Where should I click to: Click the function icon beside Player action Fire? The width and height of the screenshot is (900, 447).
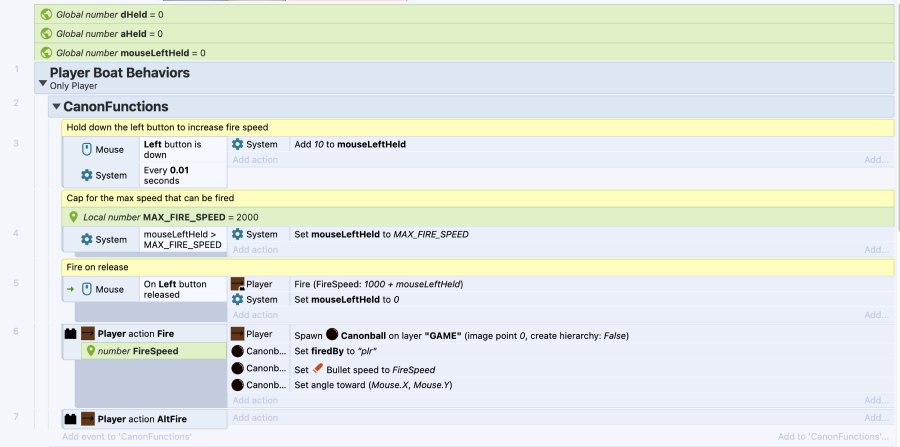[x=70, y=334]
